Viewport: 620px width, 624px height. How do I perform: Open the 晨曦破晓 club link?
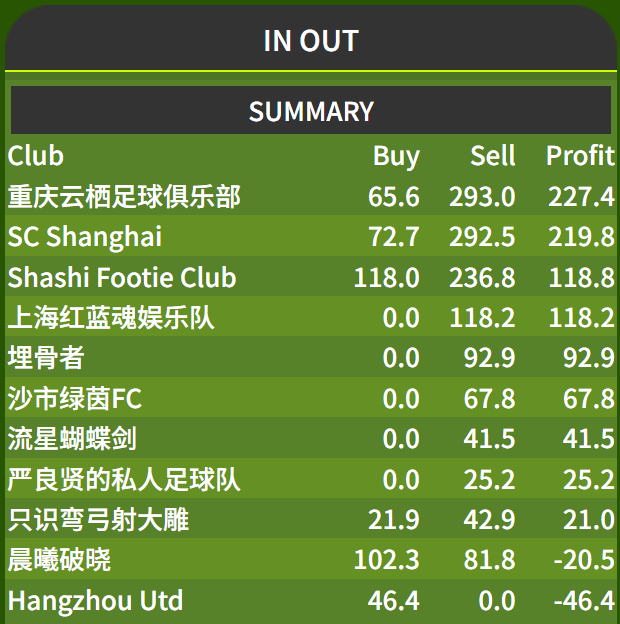[59, 560]
